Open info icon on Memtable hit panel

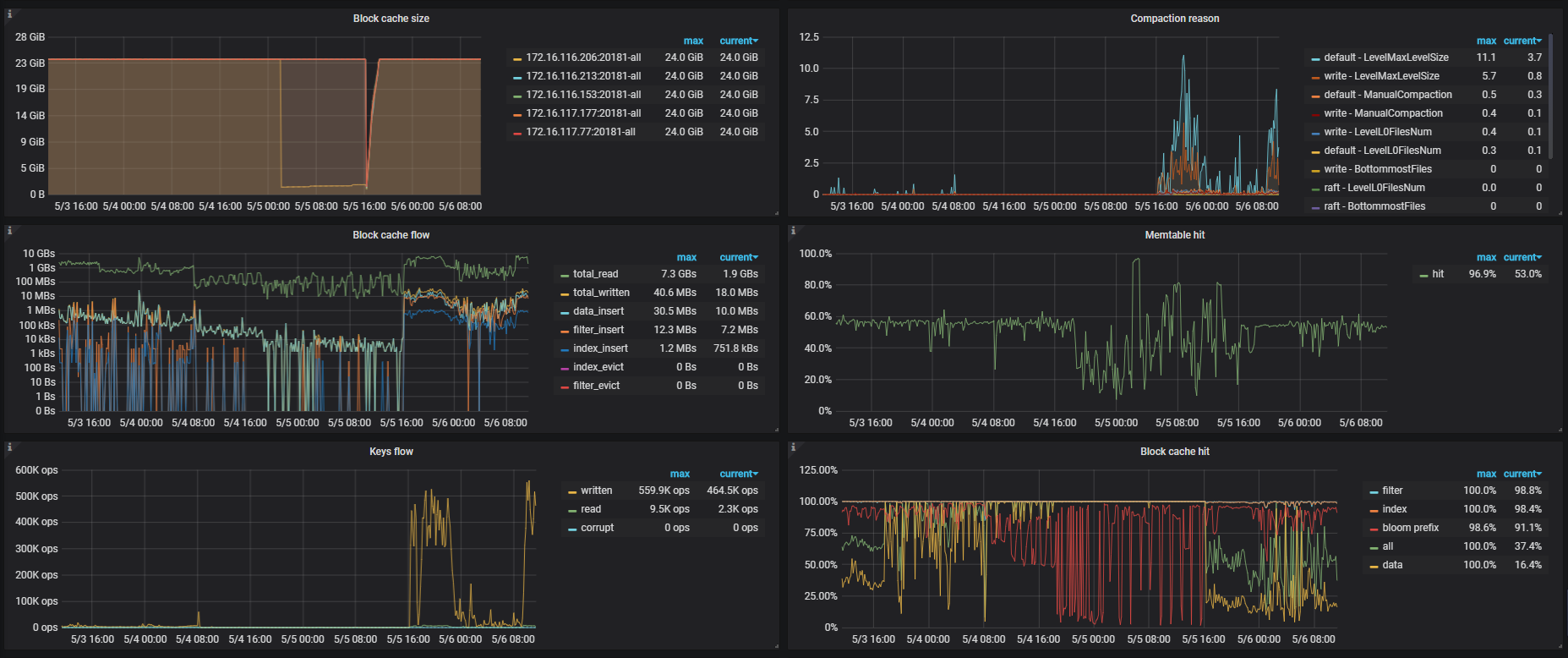pos(793,231)
